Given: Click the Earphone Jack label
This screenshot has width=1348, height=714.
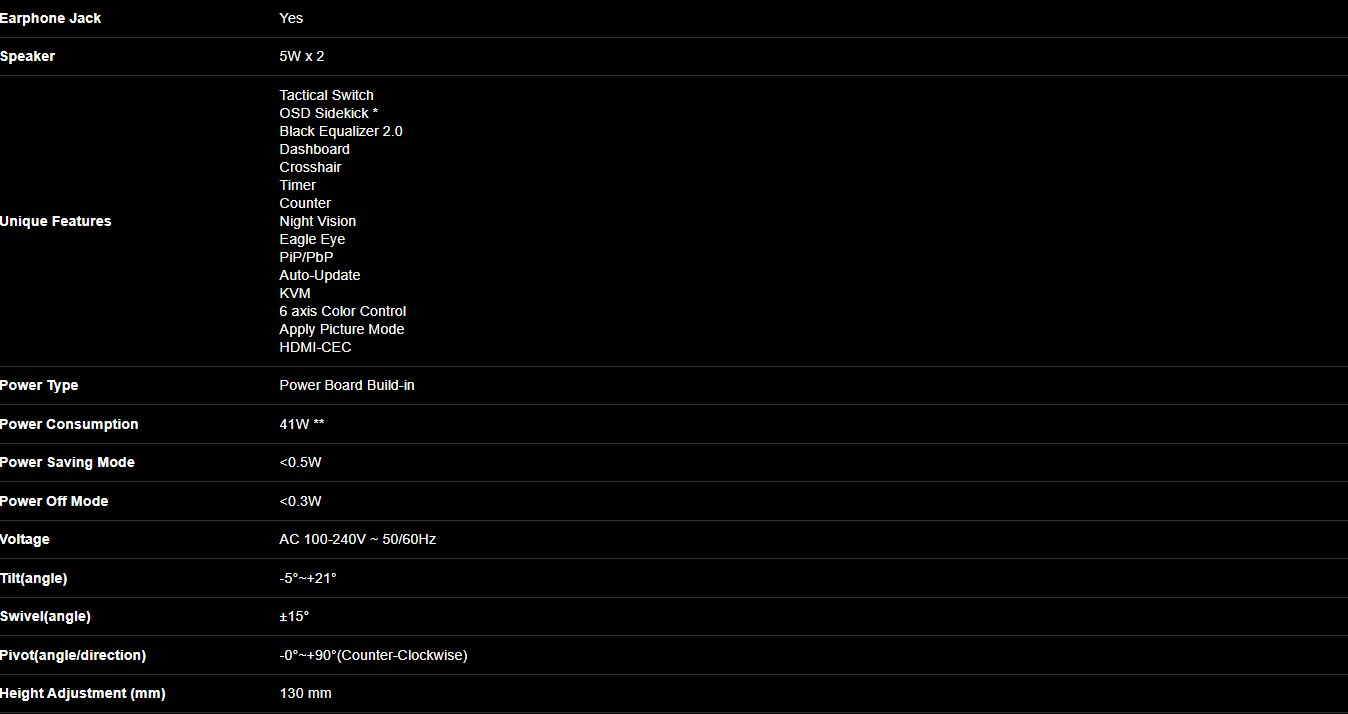Looking at the screenshot, I should [50, 18].
